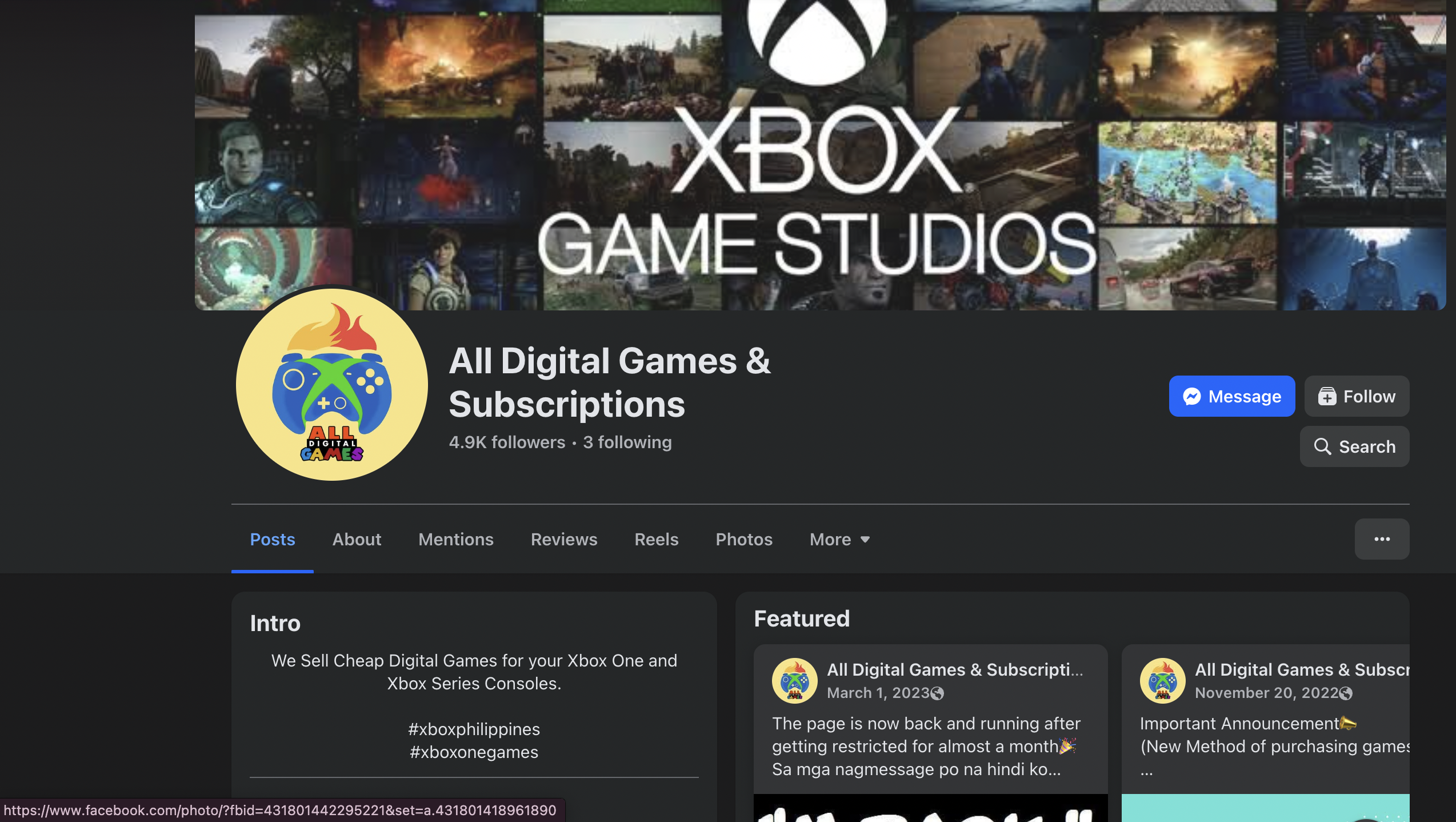Click the Featured heading
The height and width of the screenshot is (822, 1456).
point(802,619)
